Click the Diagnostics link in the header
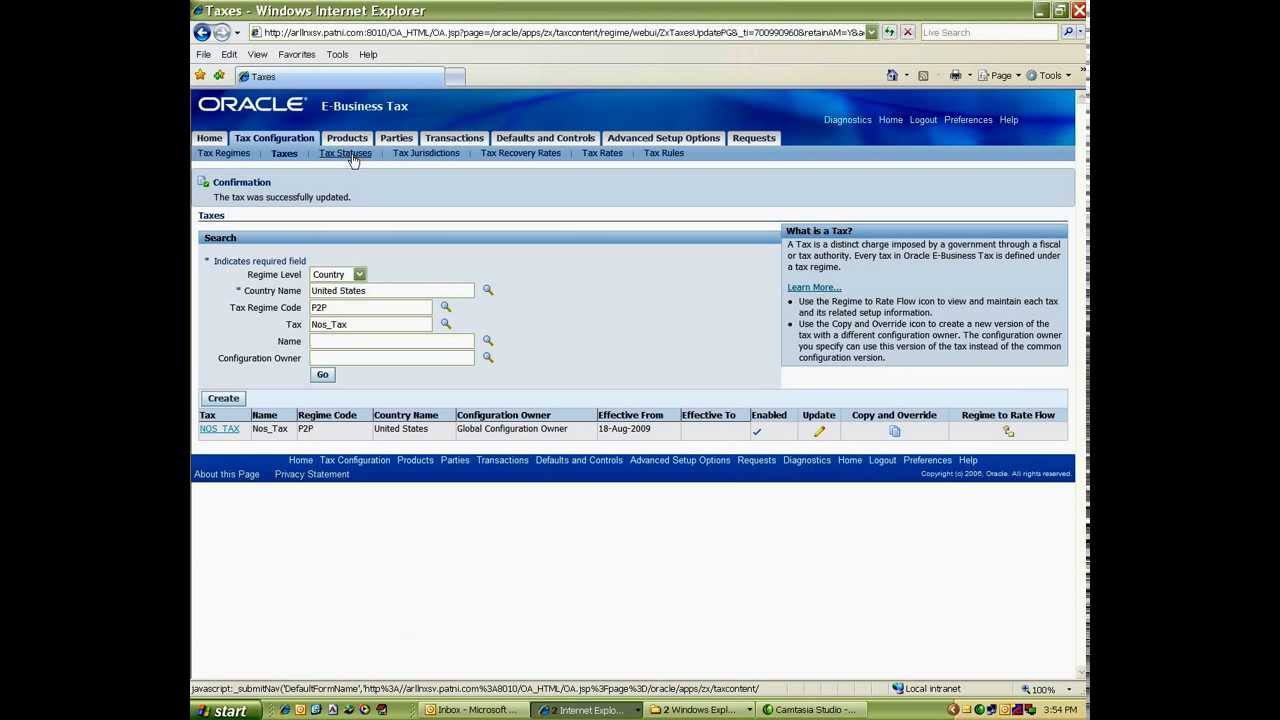Screen dimensions: 1280x720 (847, 120)
